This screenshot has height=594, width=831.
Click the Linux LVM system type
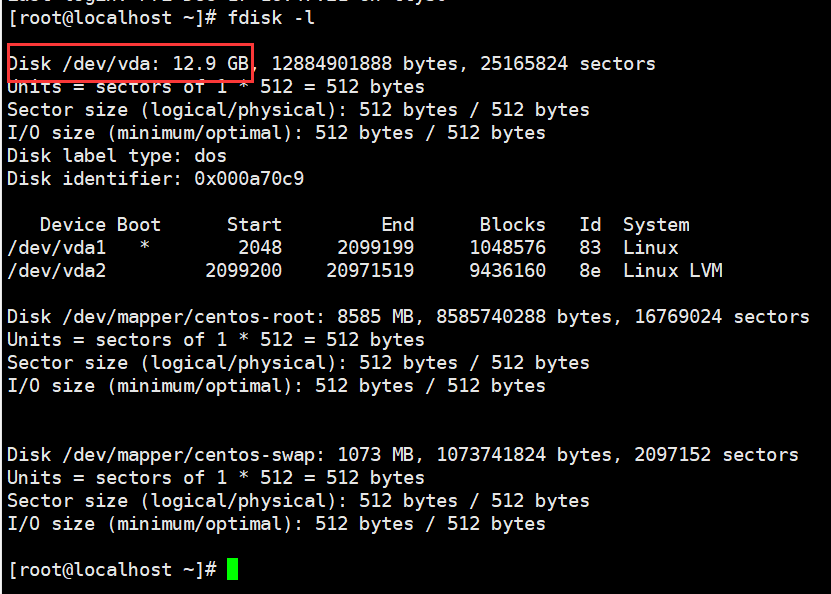[672, 271]
